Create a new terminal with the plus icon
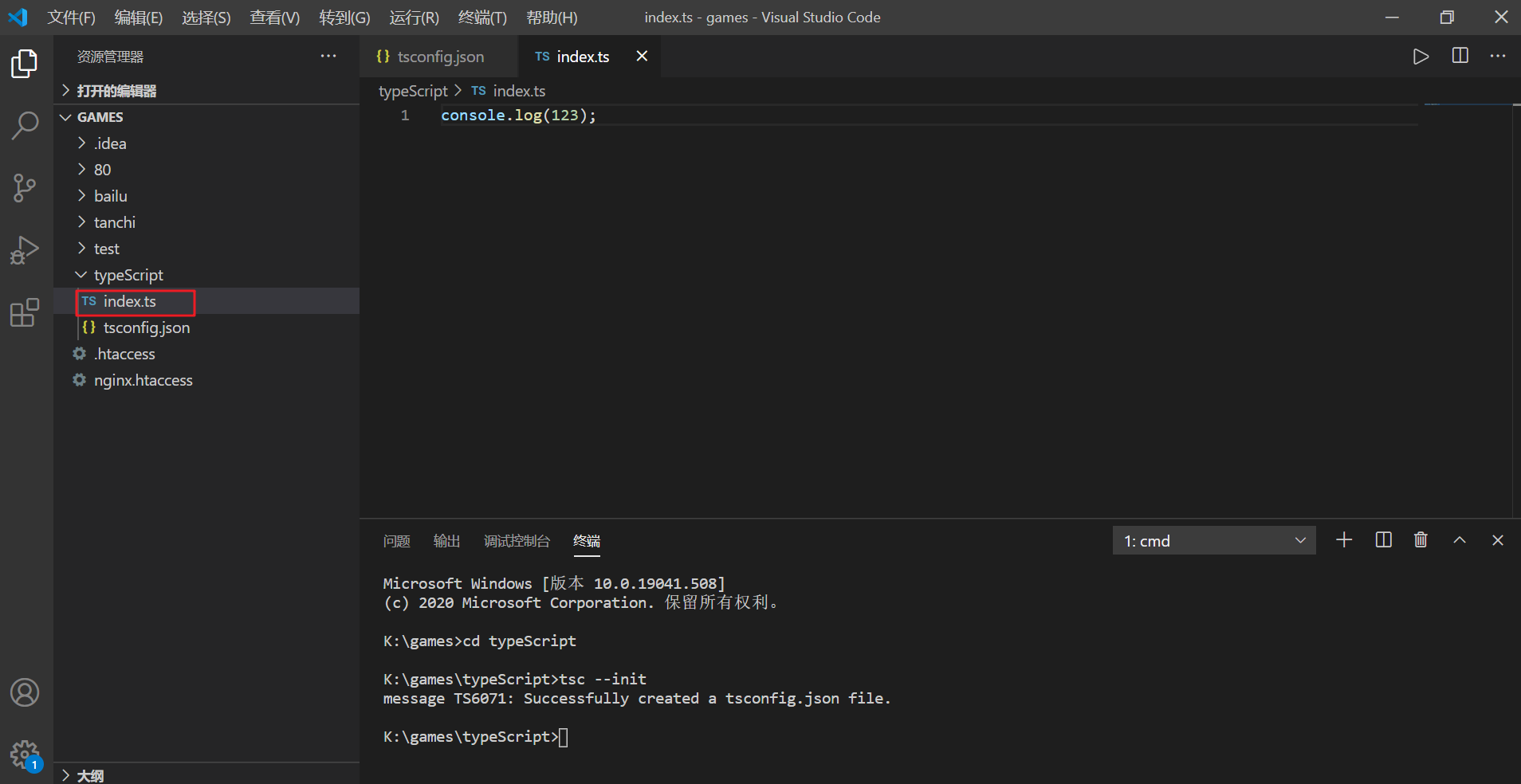 (x=1343, y=540)
